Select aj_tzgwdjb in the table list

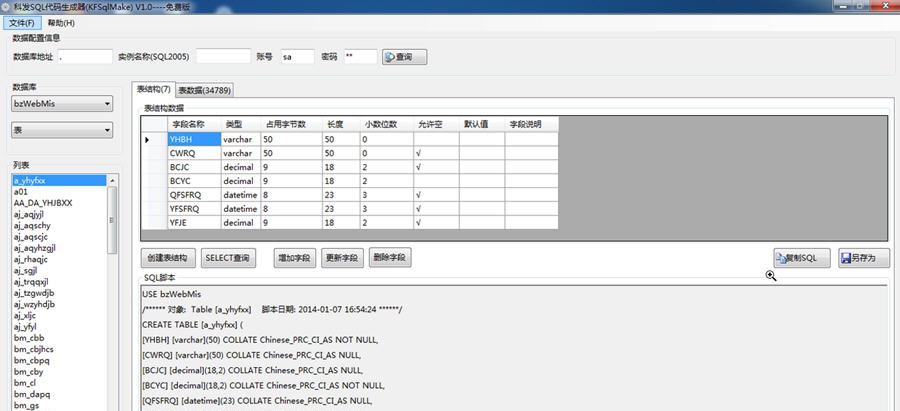(59, 293)
